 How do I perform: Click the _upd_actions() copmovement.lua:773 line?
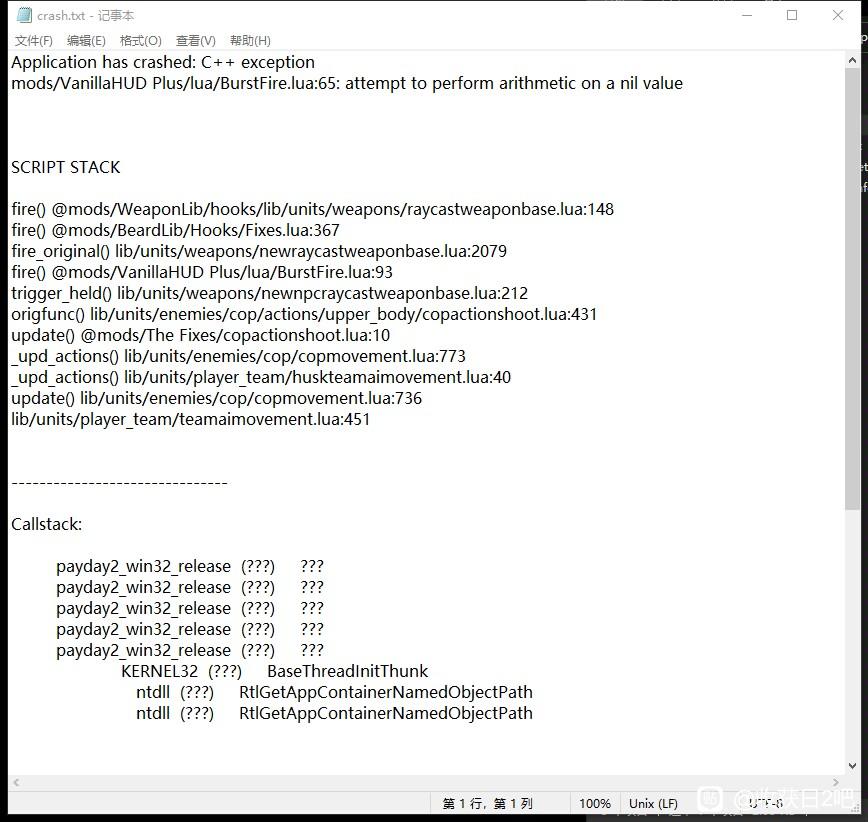[238, 356]
